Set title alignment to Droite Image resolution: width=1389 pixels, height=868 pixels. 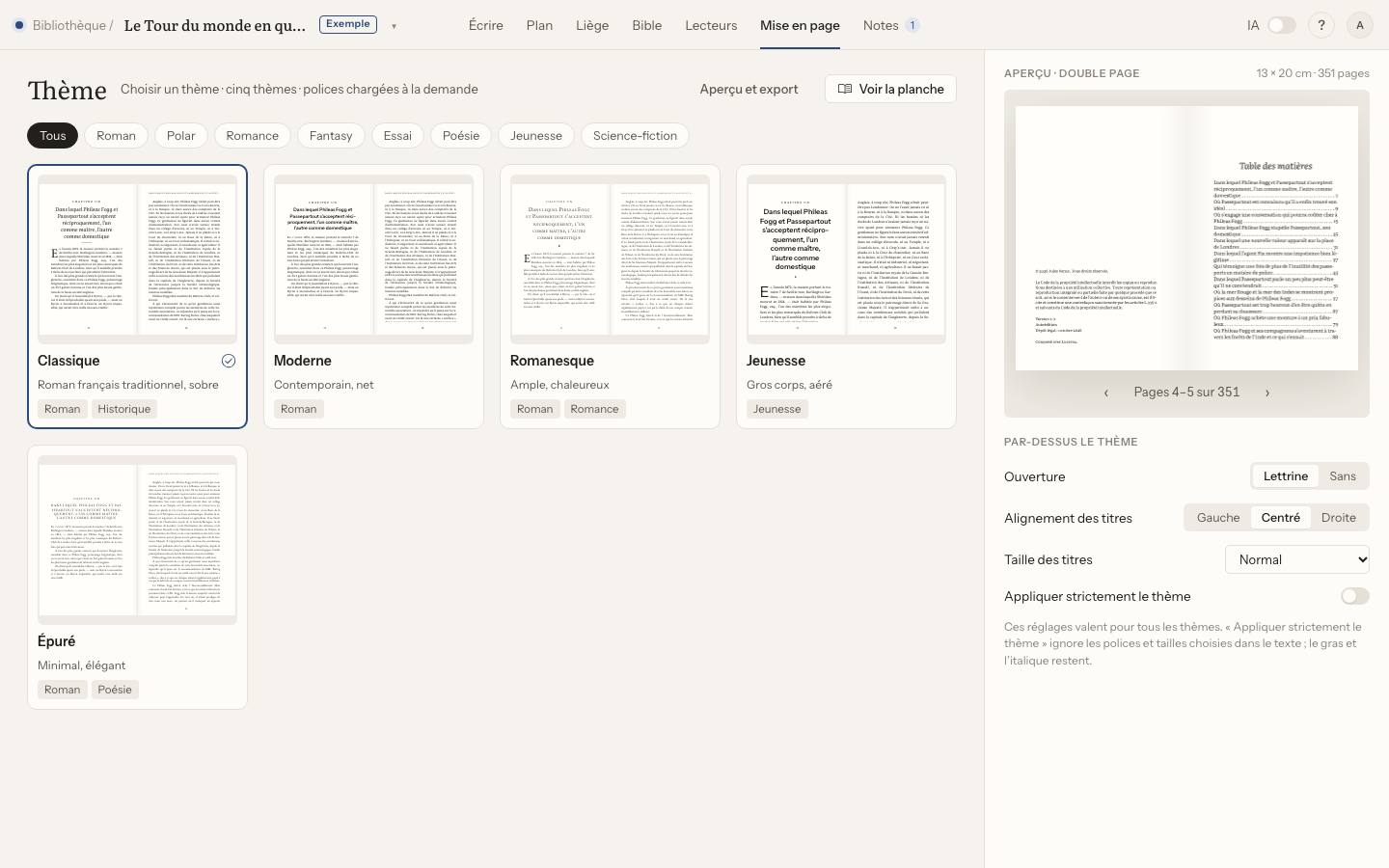pos(1339,518)
